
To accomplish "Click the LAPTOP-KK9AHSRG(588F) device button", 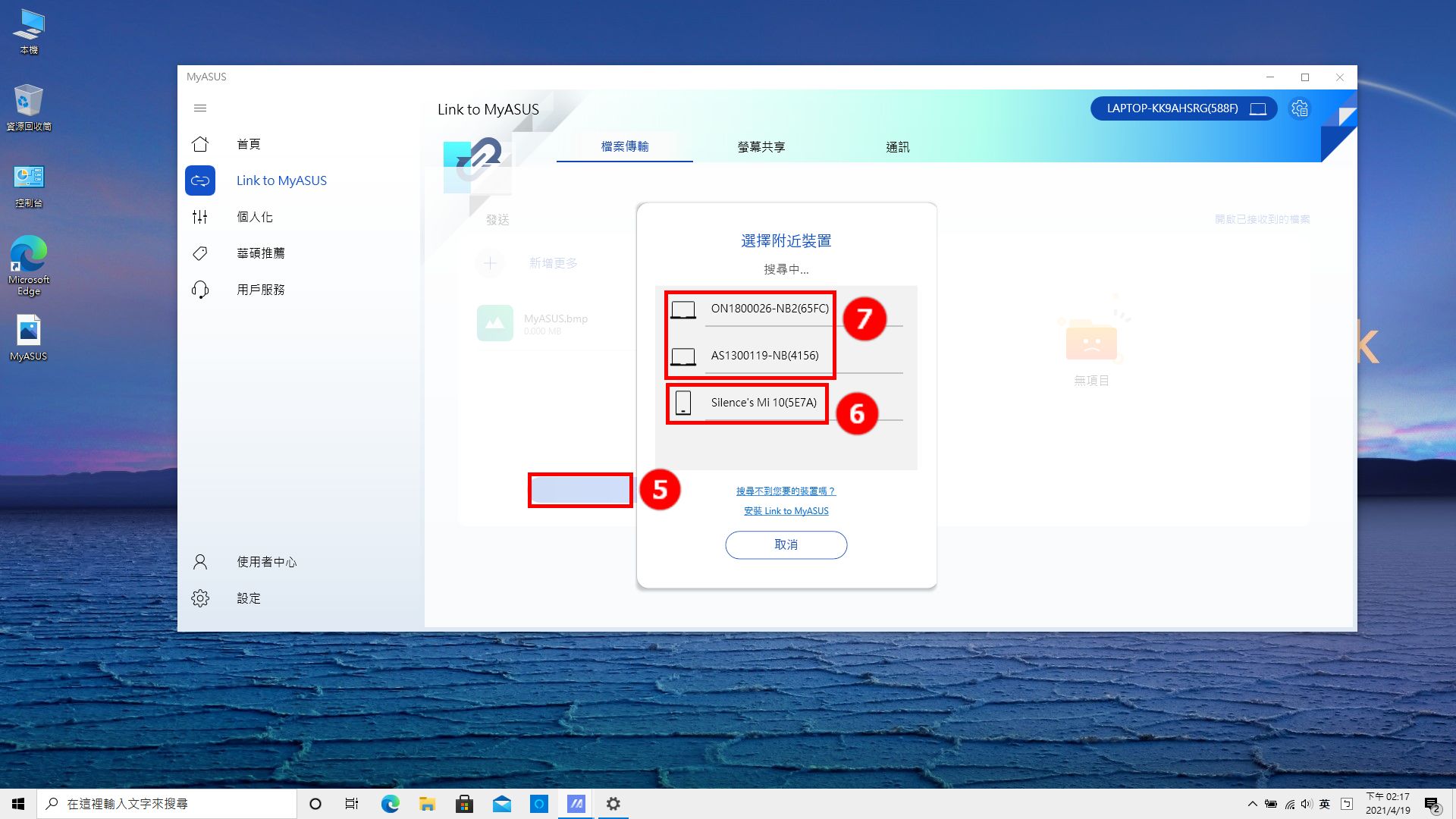I will [1184, 108].
